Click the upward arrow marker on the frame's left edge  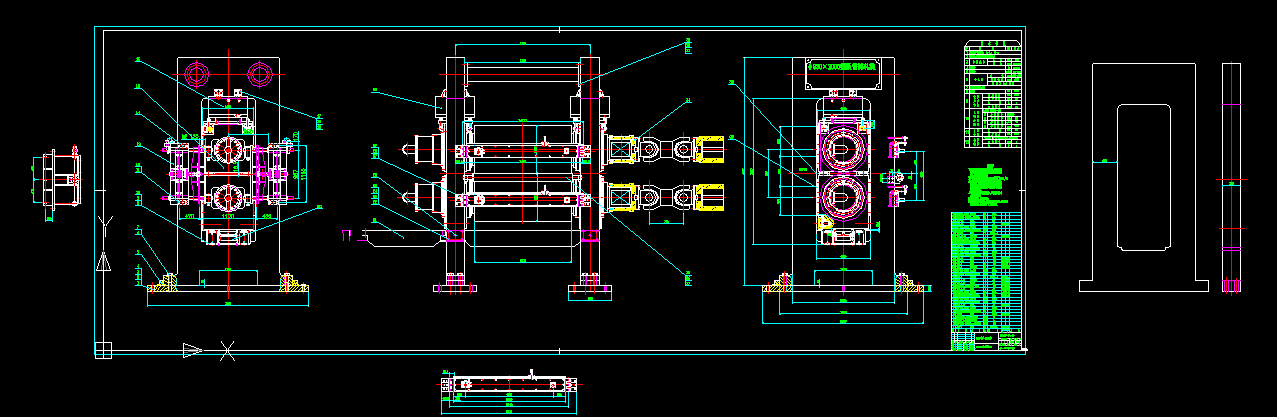(103, 261)
